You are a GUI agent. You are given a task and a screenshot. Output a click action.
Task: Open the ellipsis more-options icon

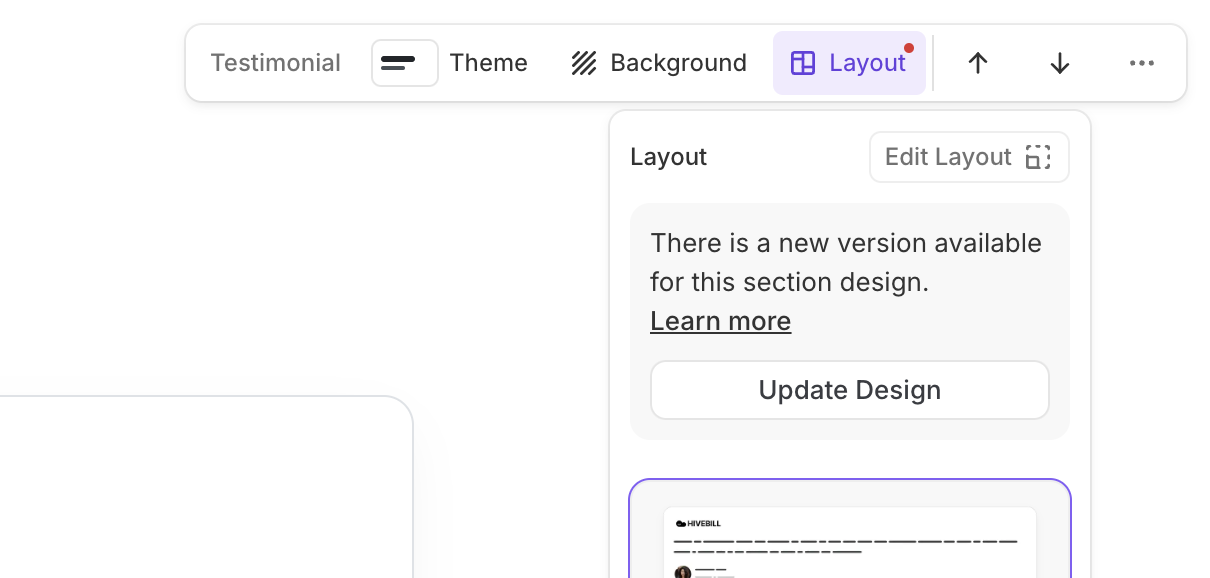pyautogui.click(x=1142, y=62)
